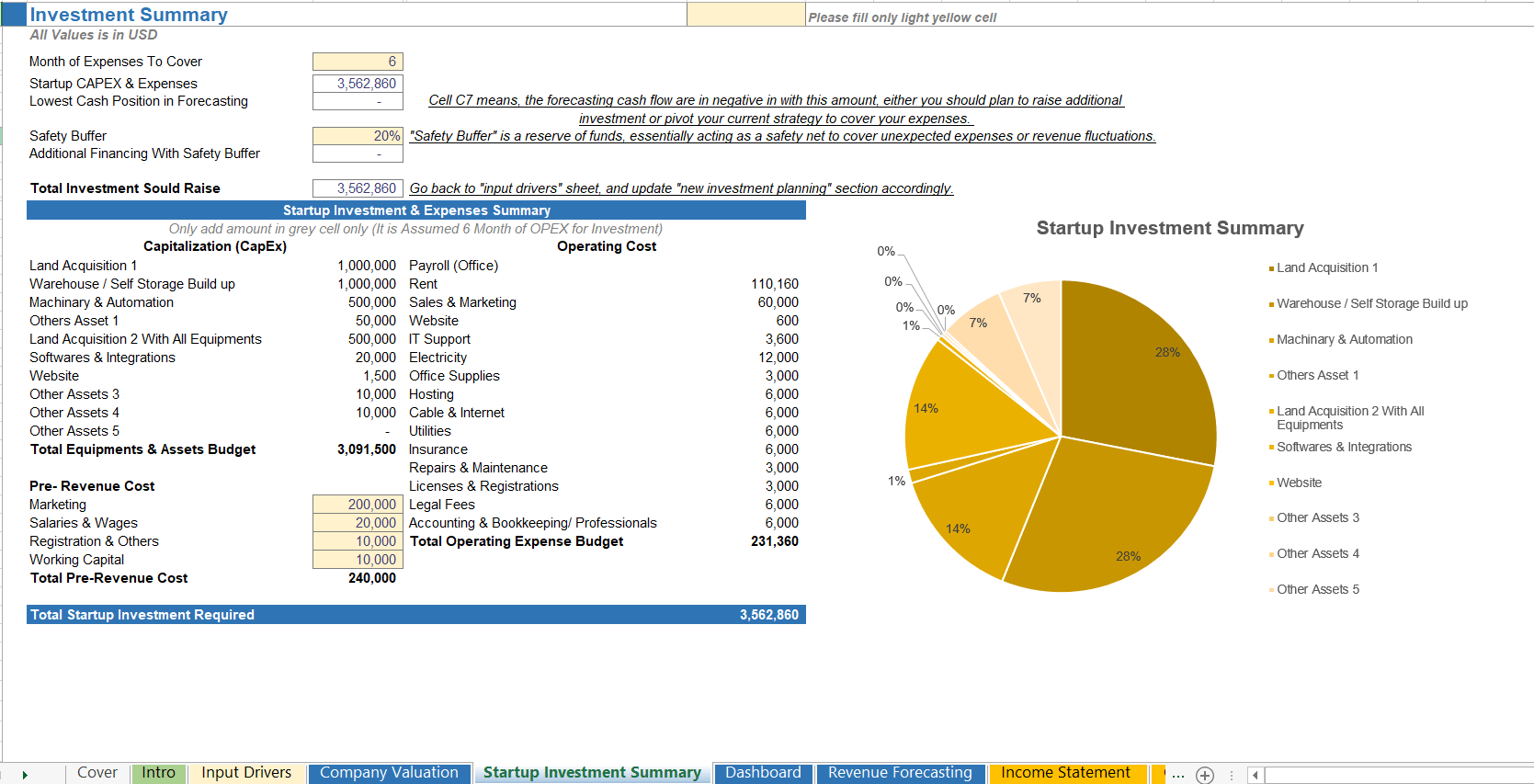This screenshot has width=1534, height=784.
Task: Select Month of Expenses To Cover cell
Action: point(358,62)
